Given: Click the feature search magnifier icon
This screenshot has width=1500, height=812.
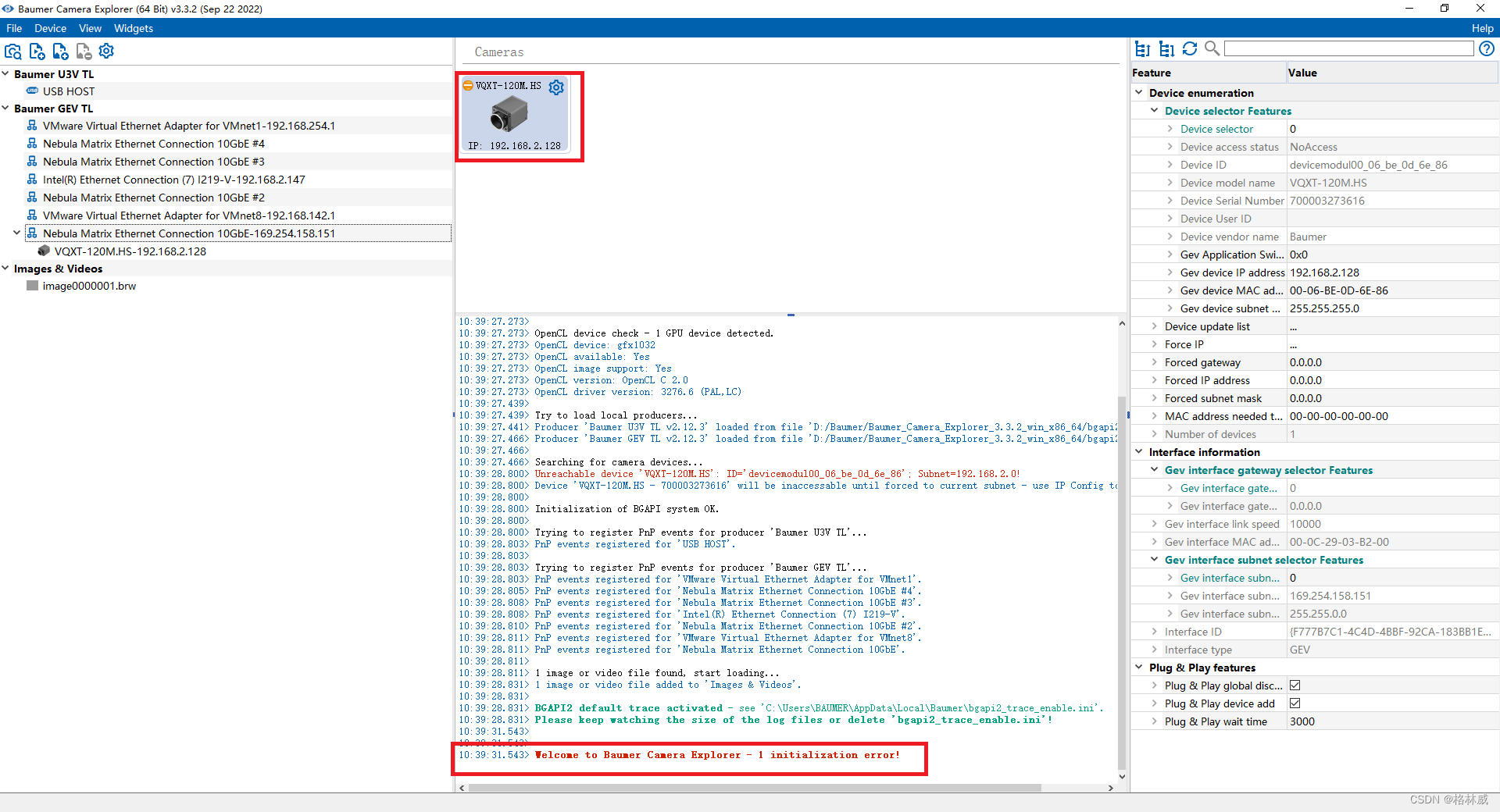Looking at the screenshot, I should click(1212, 49).
